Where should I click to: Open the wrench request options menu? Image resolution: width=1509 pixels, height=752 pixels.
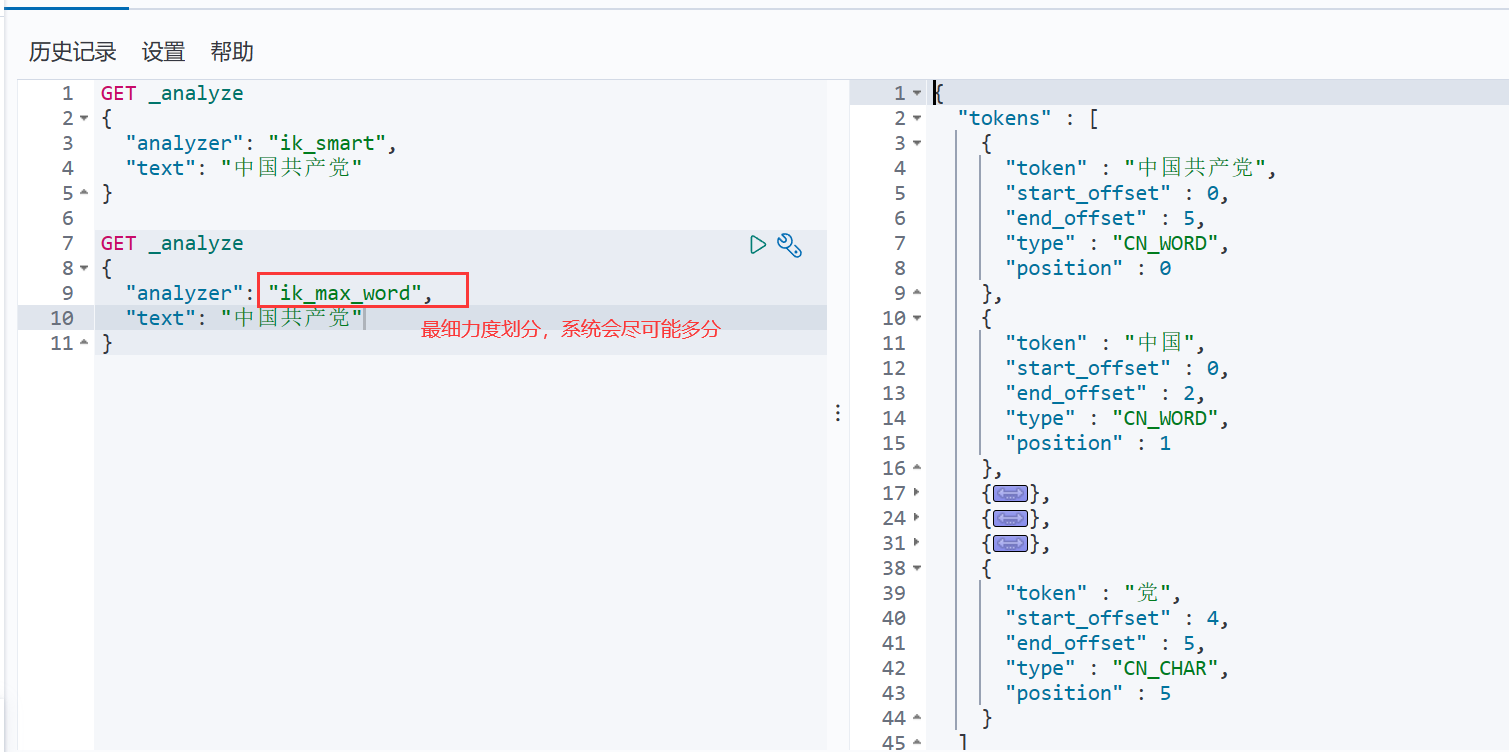(x=790, y=244)
